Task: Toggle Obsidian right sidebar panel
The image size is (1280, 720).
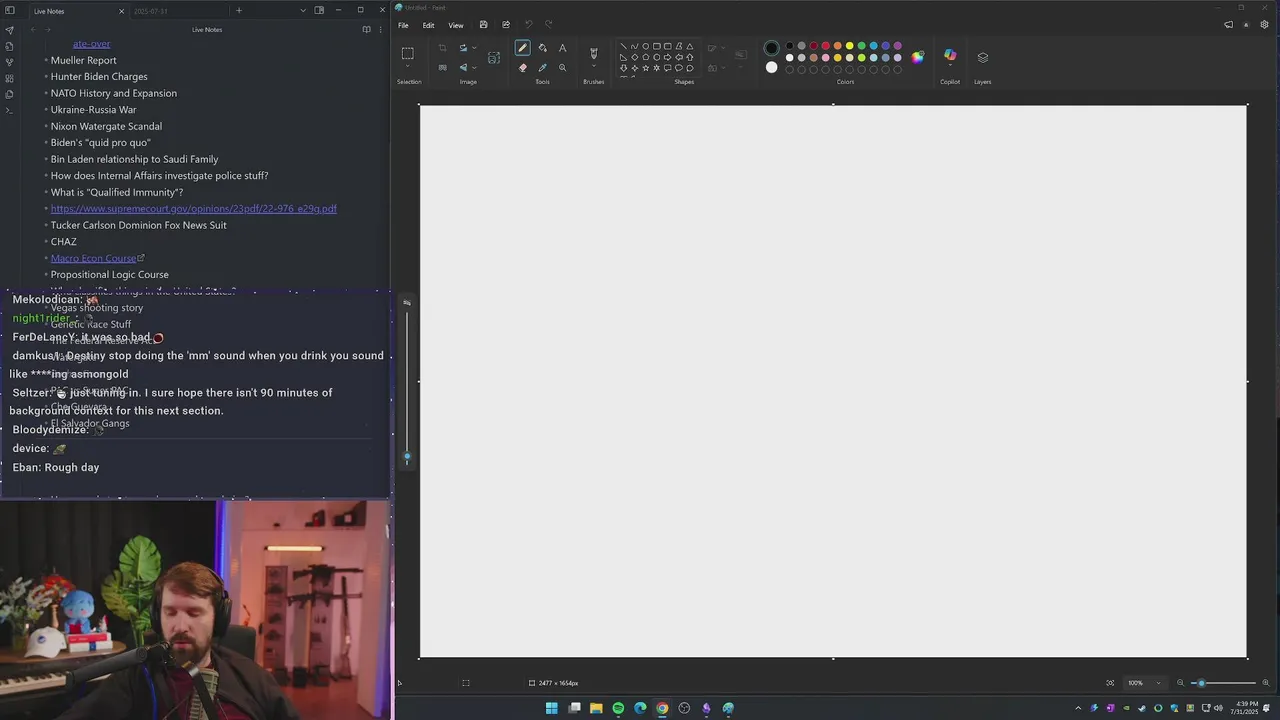Action: click(319, 10)
